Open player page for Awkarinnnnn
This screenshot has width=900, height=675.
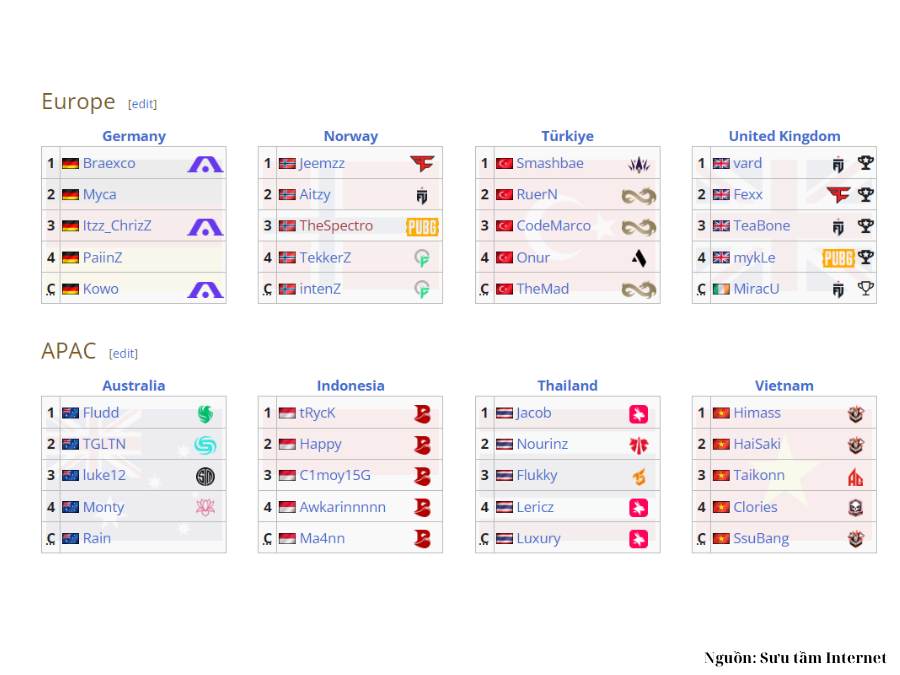pos(343,507)
